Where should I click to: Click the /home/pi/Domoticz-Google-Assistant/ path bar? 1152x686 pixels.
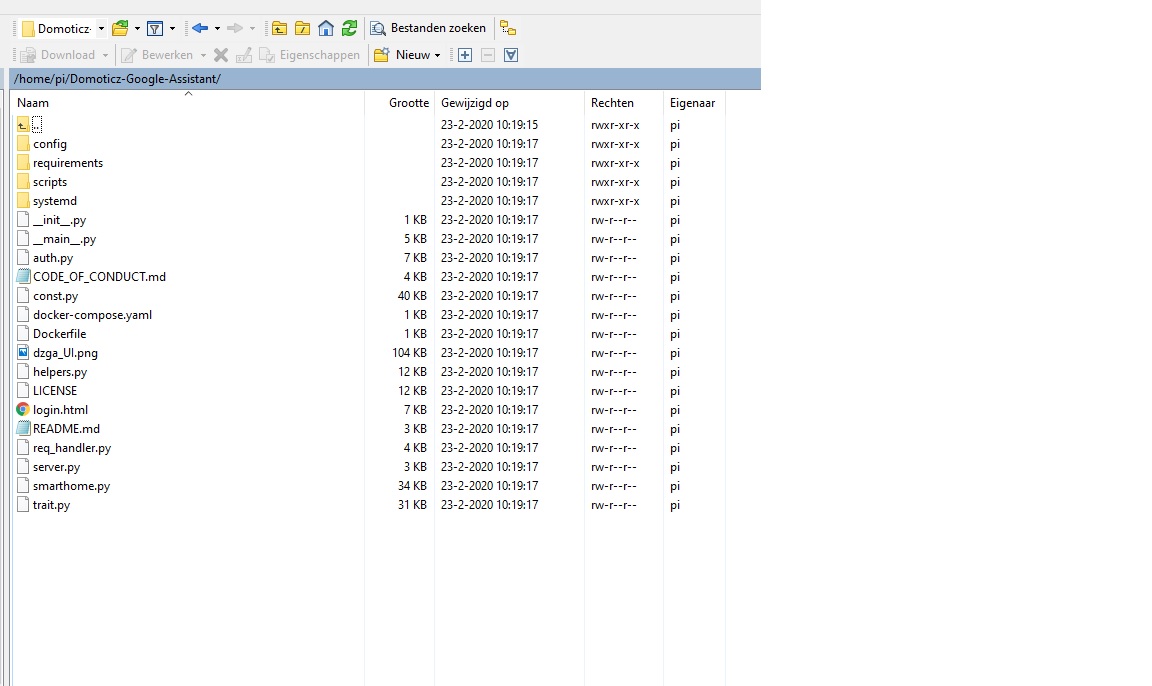pyautogui.click(x=386, y=79)
